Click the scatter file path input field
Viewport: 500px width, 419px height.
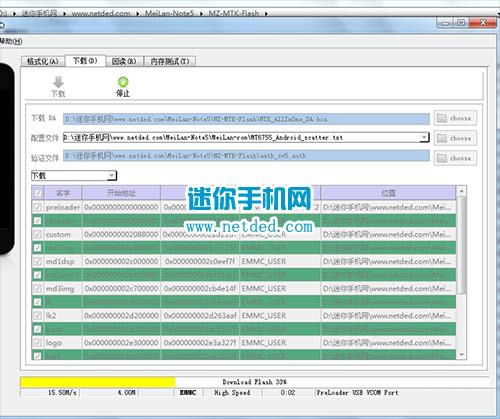point(241,137)
